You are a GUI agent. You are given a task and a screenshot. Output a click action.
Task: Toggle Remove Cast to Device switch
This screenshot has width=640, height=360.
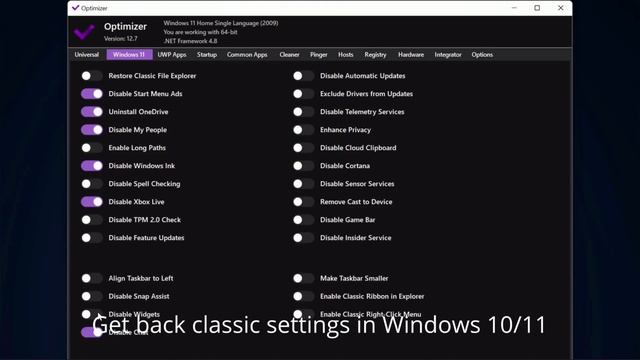tap(303, 202)
